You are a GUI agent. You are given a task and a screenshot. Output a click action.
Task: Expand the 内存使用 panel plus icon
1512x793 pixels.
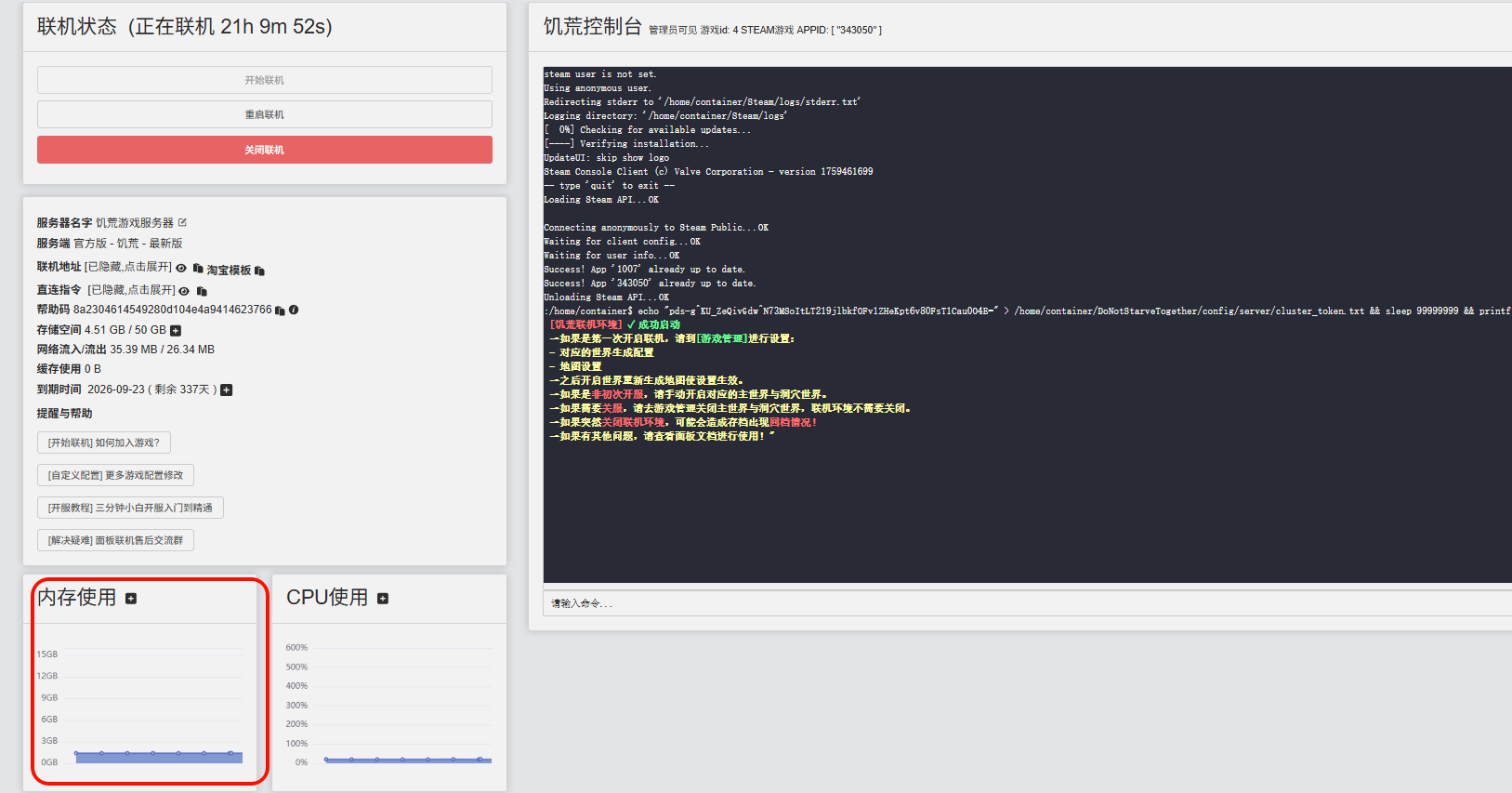pyautogui.click(x=131, y=599)
